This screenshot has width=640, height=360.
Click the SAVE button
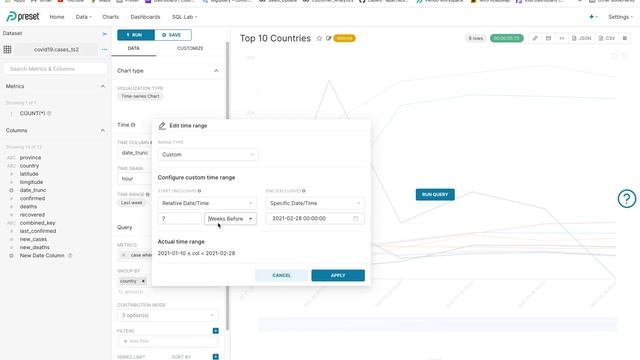point(173,35)
